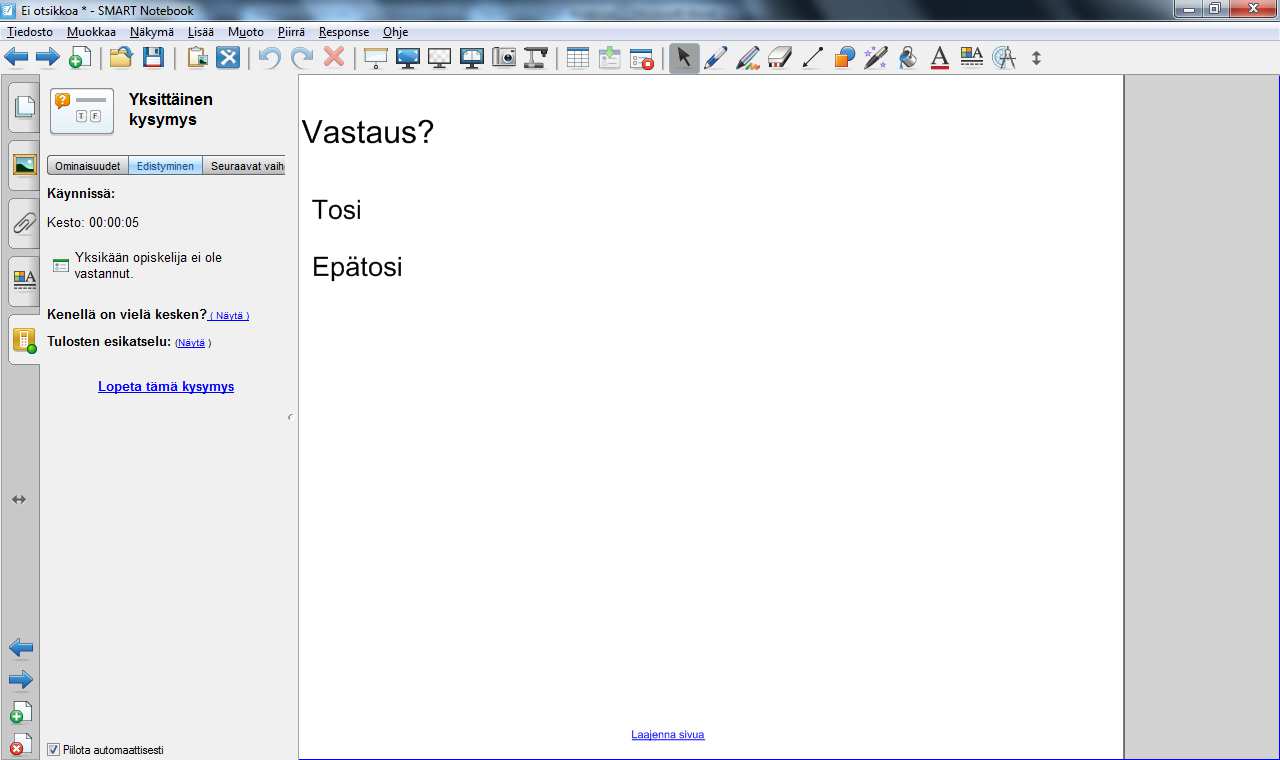Viewport: 1280px width, 760px height.
Task: Open the Properties tool in the toolbar
Action: click(x=972, y=57)
